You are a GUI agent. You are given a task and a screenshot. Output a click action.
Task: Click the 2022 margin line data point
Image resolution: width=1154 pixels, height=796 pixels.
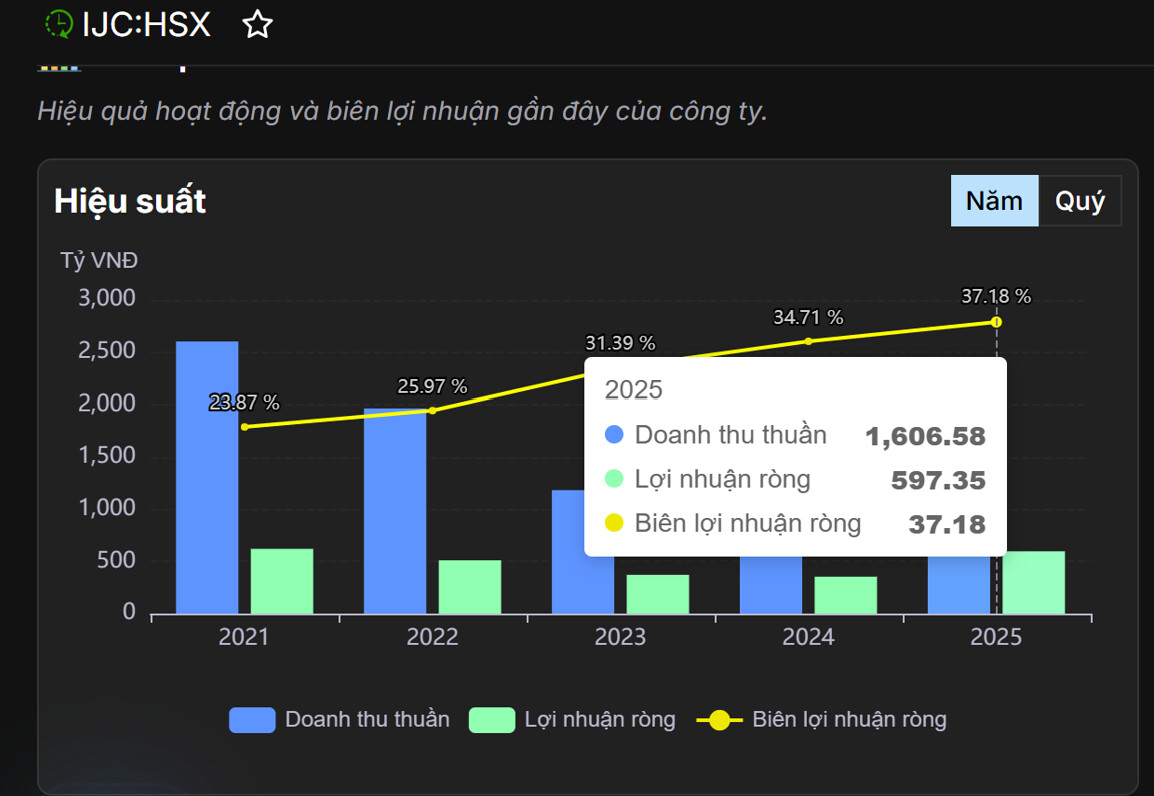[432, 410]
